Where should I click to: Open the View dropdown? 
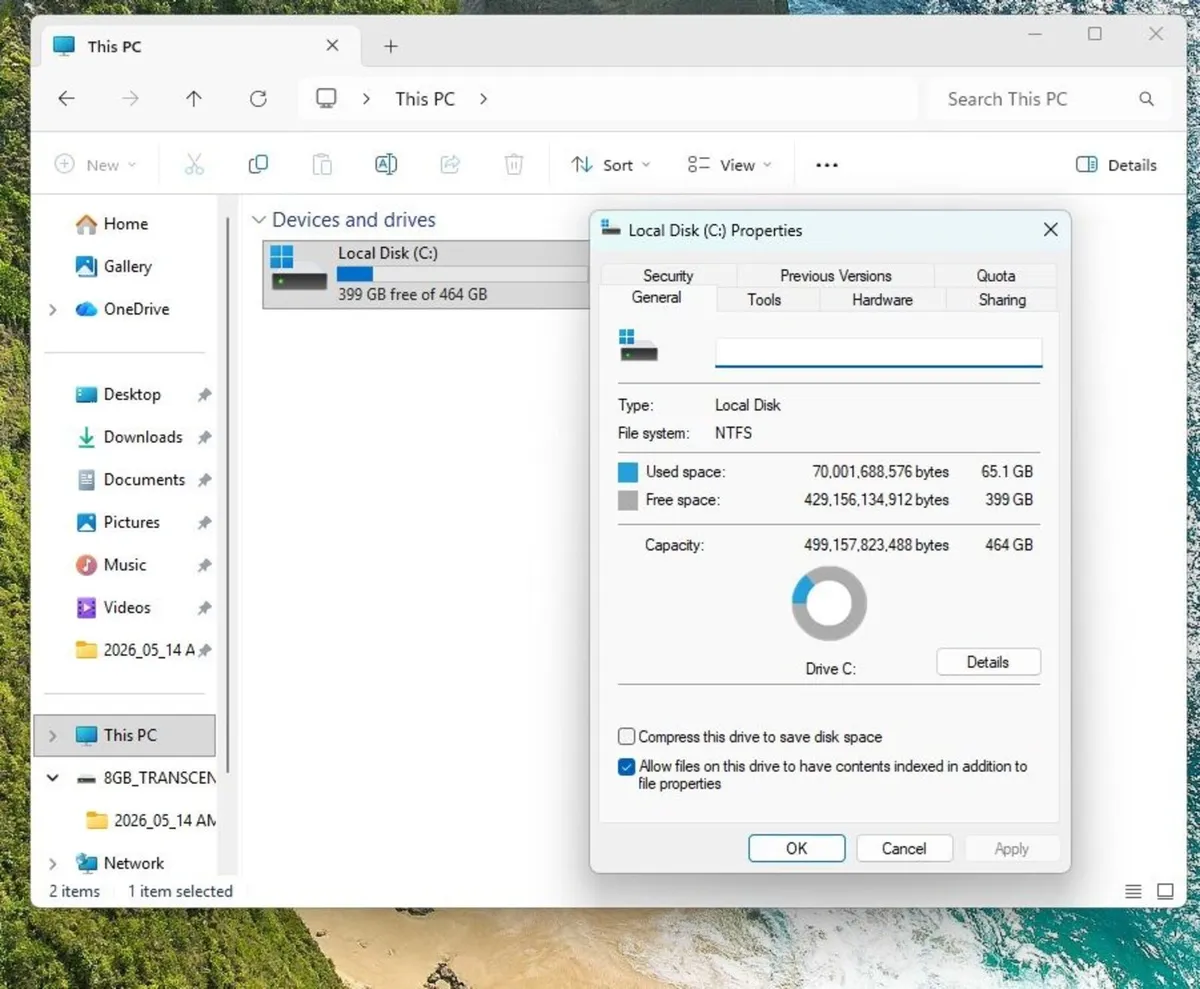point(730,165)
